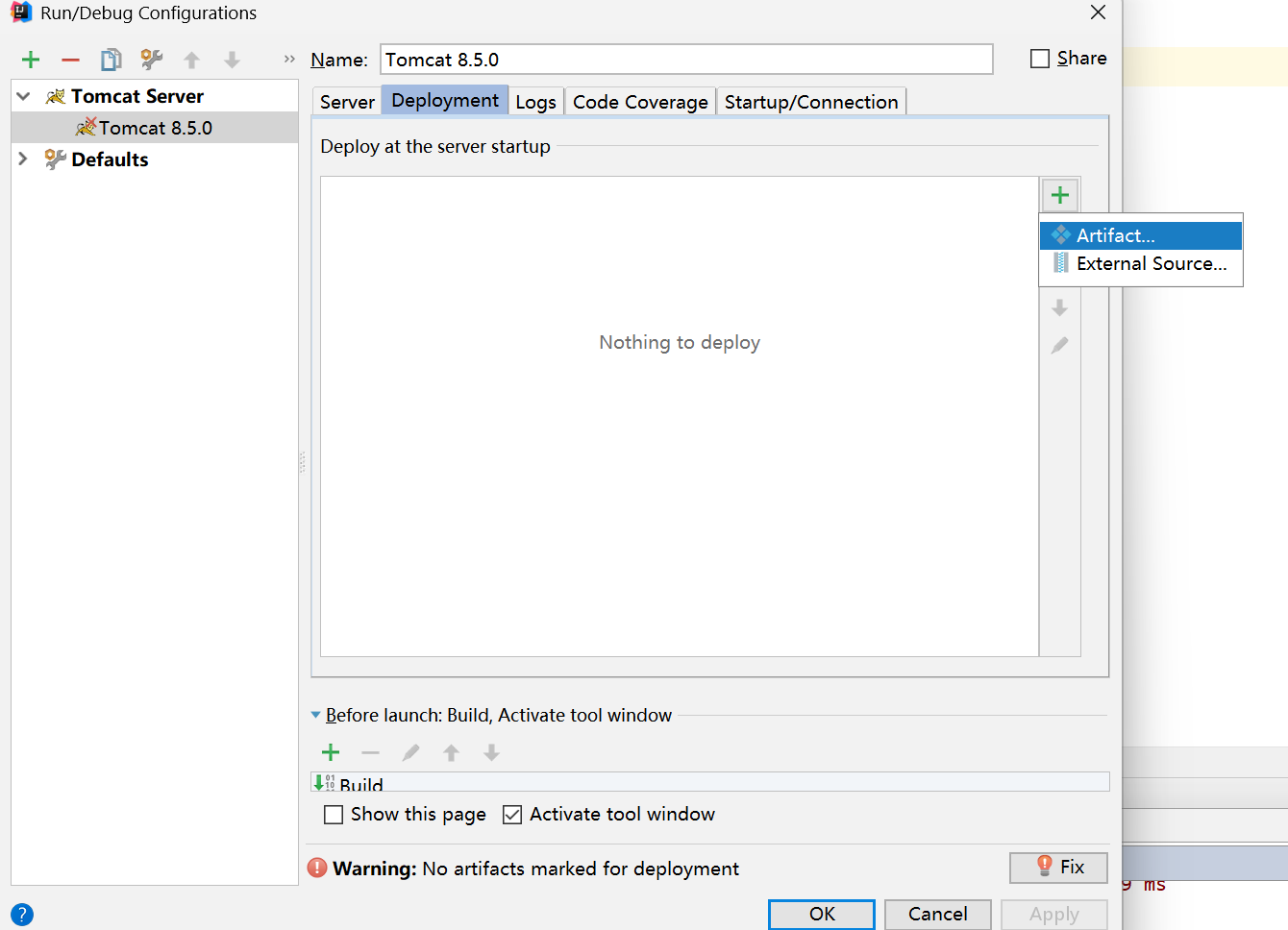Image resolution: width=1288 pixels, height=930 pixels.
Task: Click the Tomcat Server cat icon
Action: pyautogui.click(x=56, y=96)
